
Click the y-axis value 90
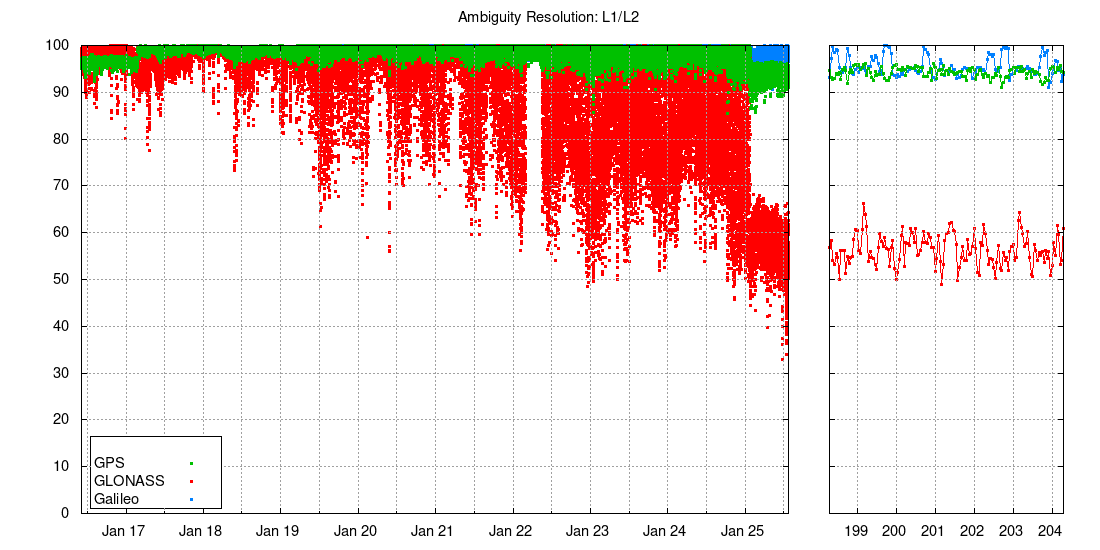point(62,92)
